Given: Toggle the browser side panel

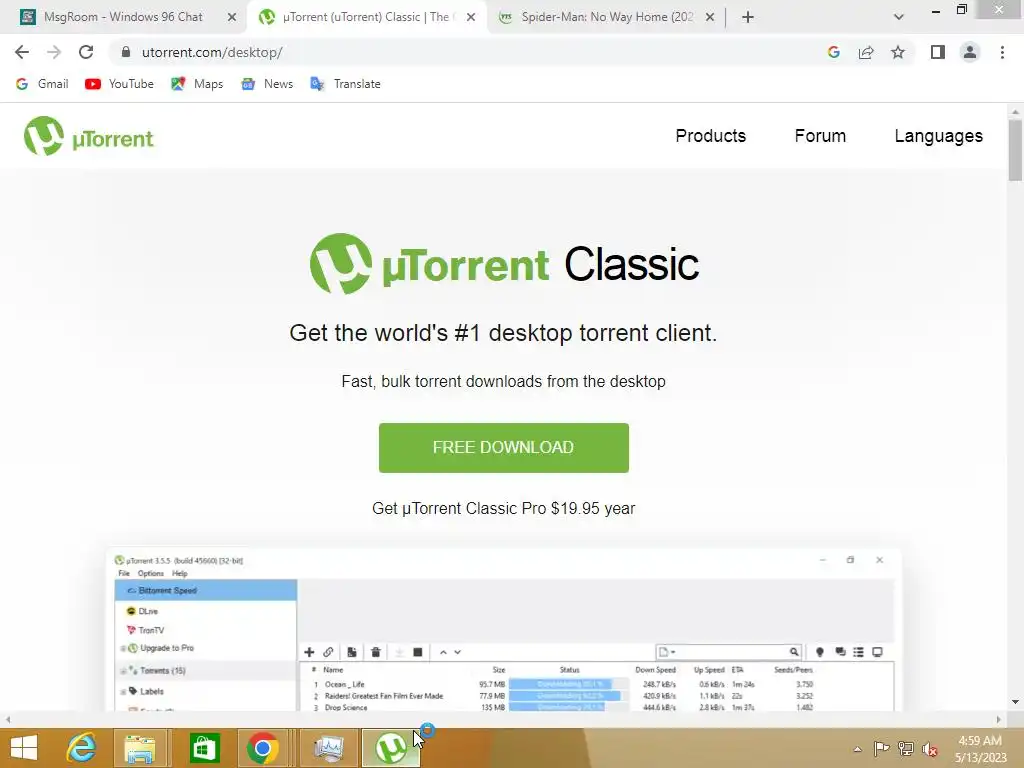Looking at the screenshot, I should 938,52.
